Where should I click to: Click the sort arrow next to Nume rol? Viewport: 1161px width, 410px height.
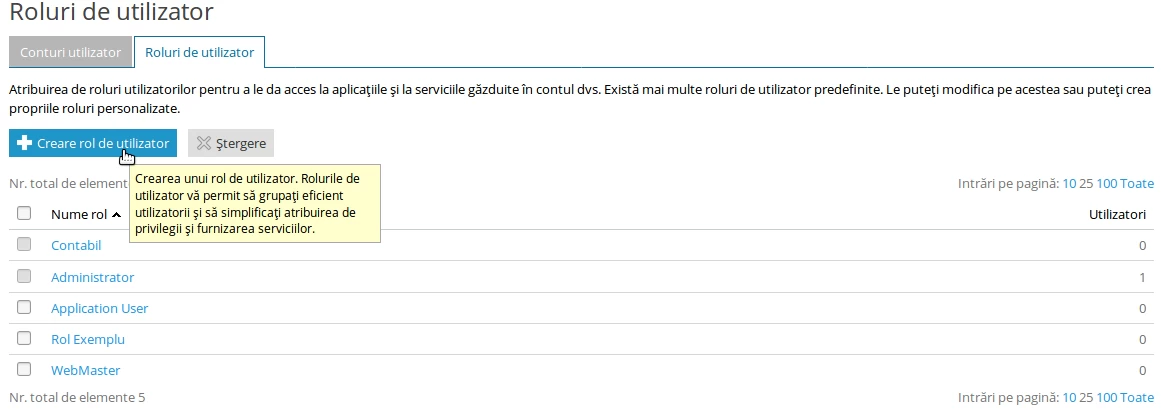117,215
